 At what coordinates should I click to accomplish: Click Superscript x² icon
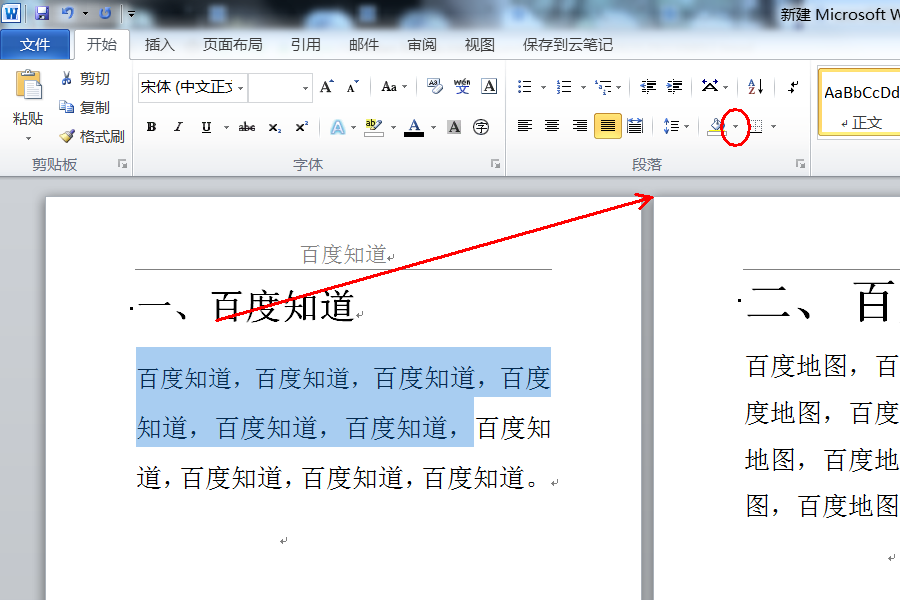301,127
